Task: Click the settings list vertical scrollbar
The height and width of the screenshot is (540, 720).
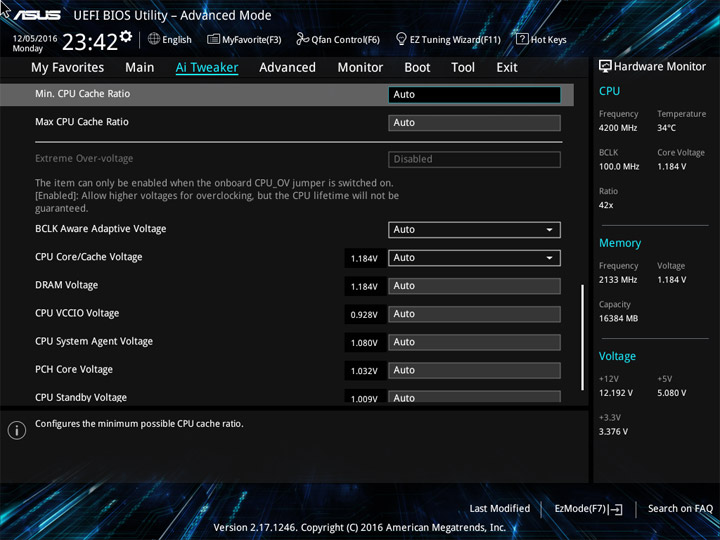Action: [x=583, y=338]
